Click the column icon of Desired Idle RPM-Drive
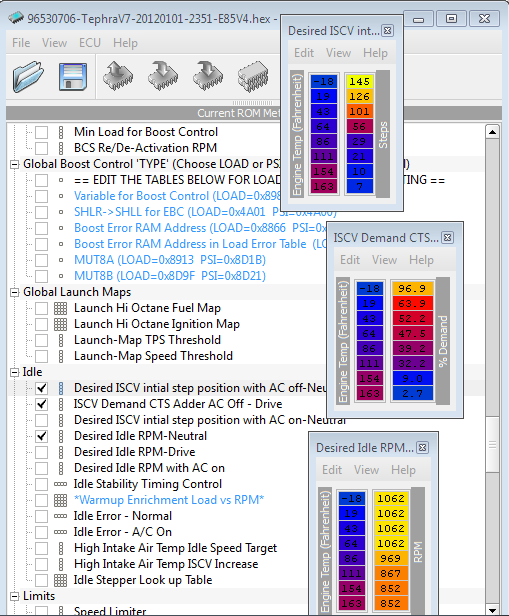509x616 pixels. pyautogui.click(x=61, y=452)
